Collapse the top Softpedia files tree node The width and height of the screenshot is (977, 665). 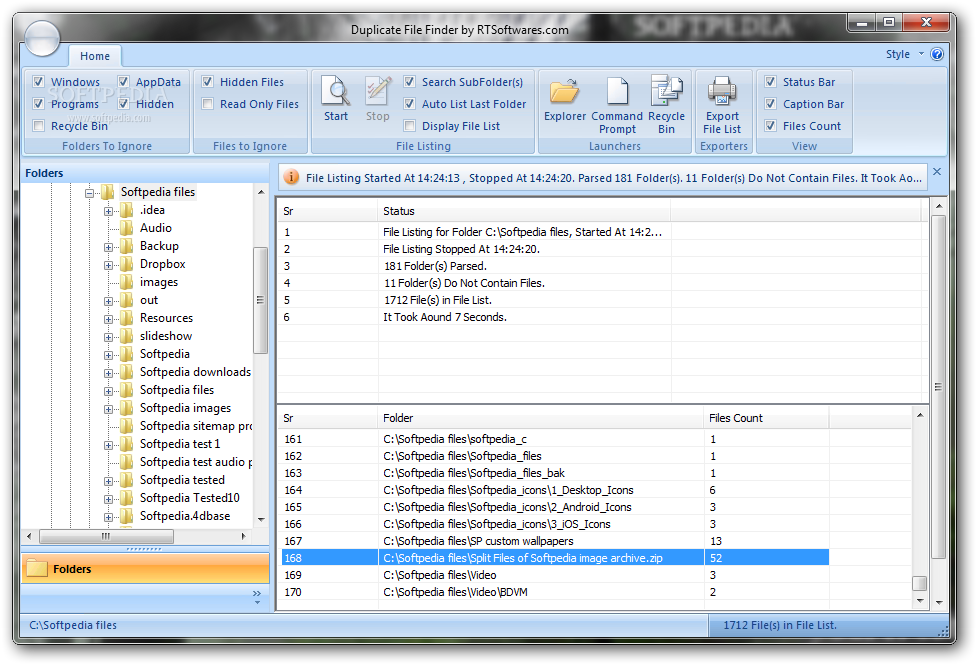pos(89,193)
